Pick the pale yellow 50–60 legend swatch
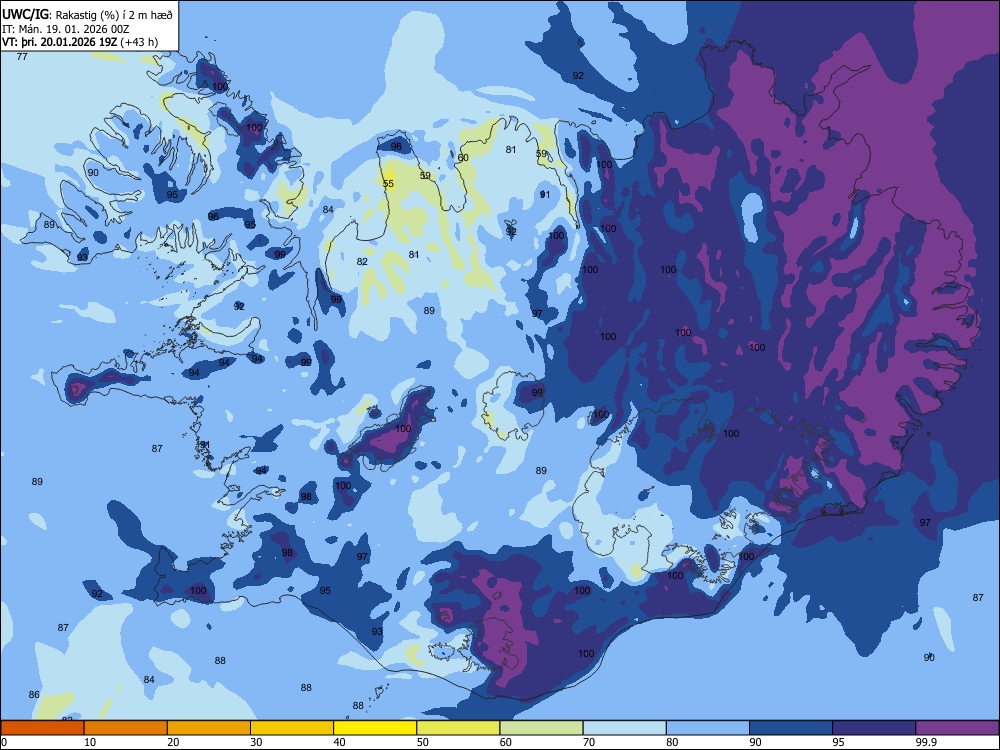 point(458,728)
